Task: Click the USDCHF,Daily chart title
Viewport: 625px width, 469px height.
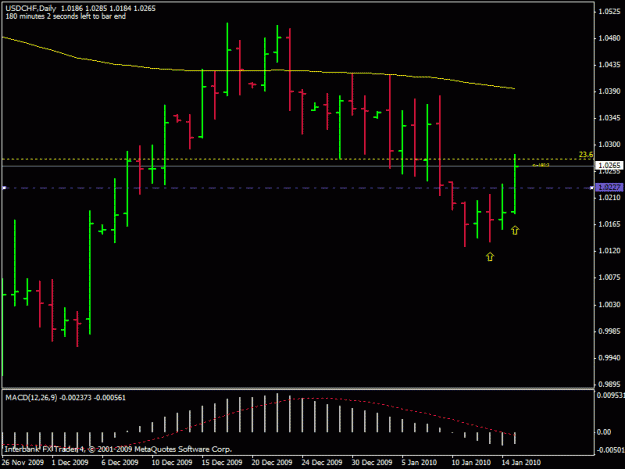Action: point(31,8)
